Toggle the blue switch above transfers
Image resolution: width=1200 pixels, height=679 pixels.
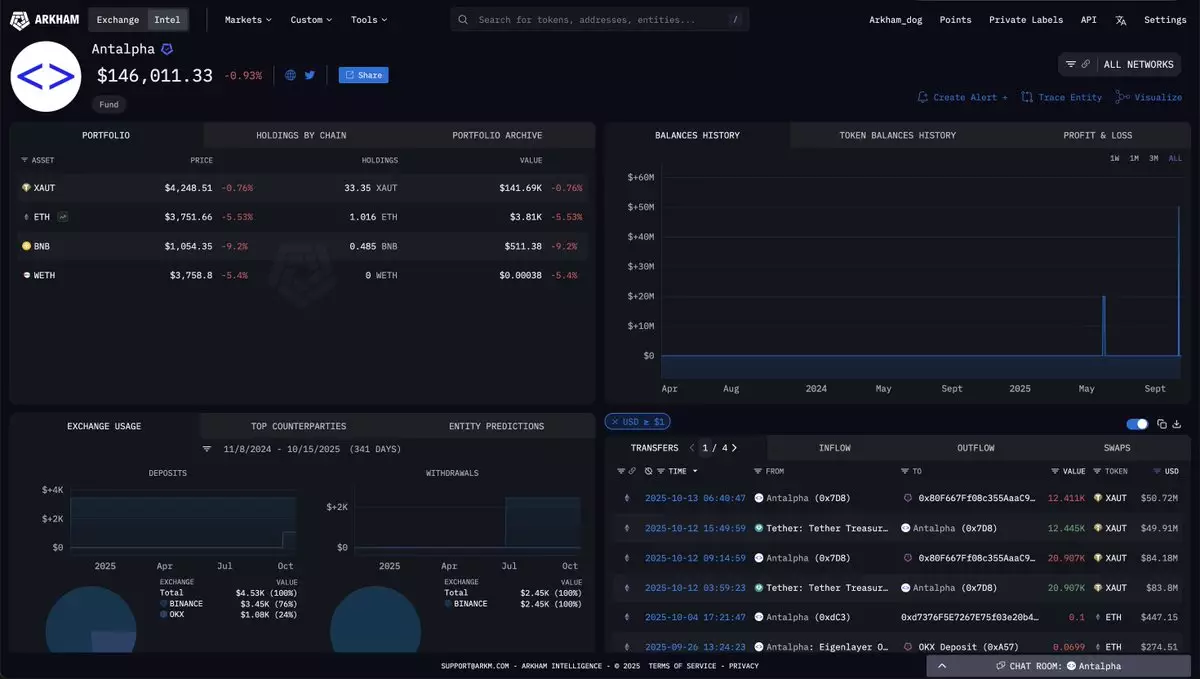1137,423
